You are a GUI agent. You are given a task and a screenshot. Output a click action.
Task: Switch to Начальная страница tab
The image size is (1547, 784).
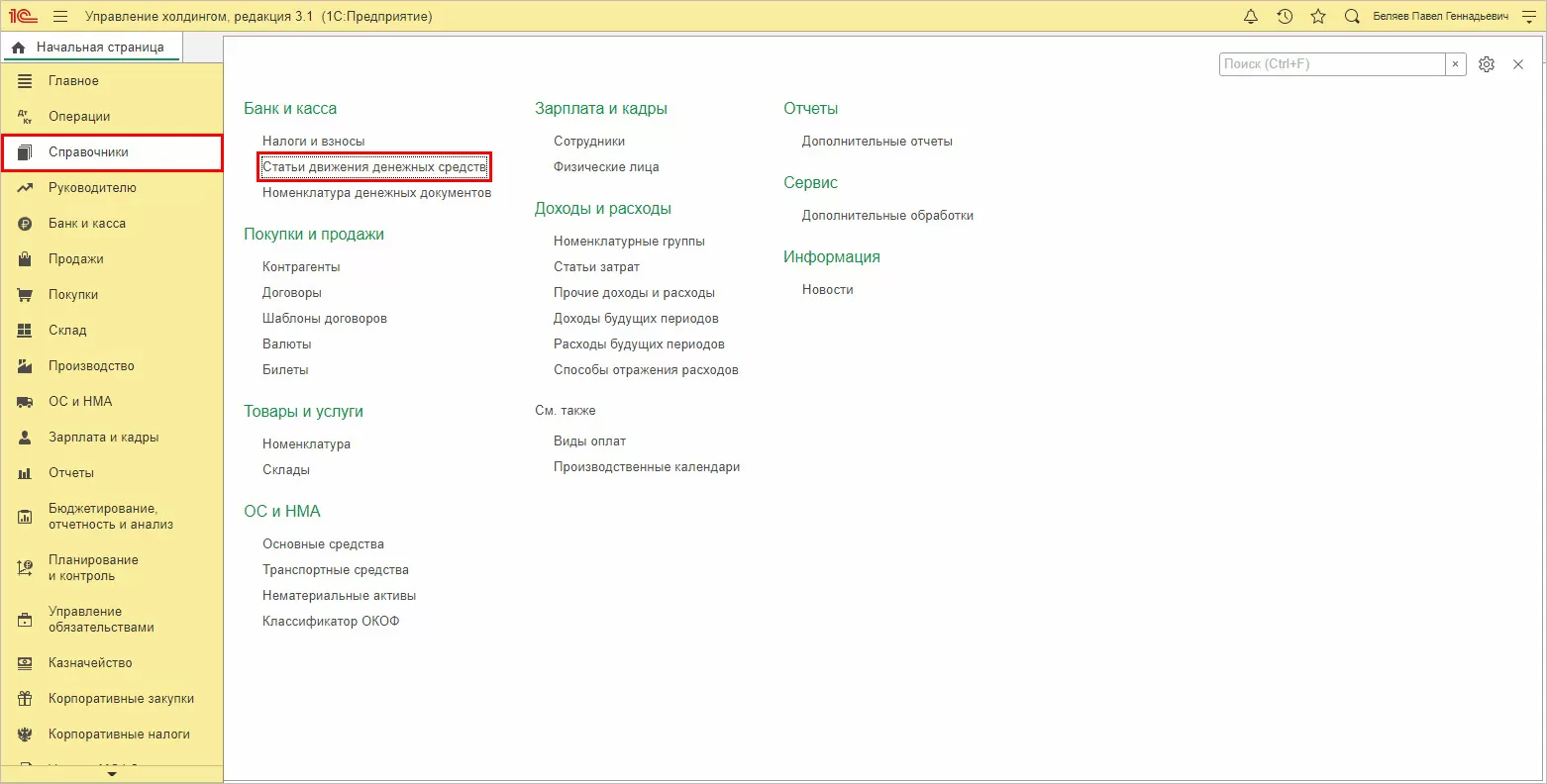[x=90, y=48]
